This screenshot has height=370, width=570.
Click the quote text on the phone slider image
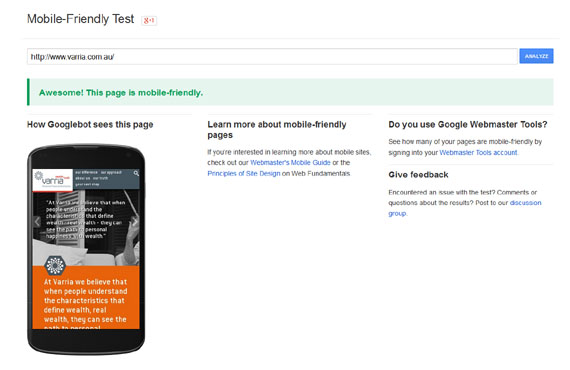[x=85, y=219]
